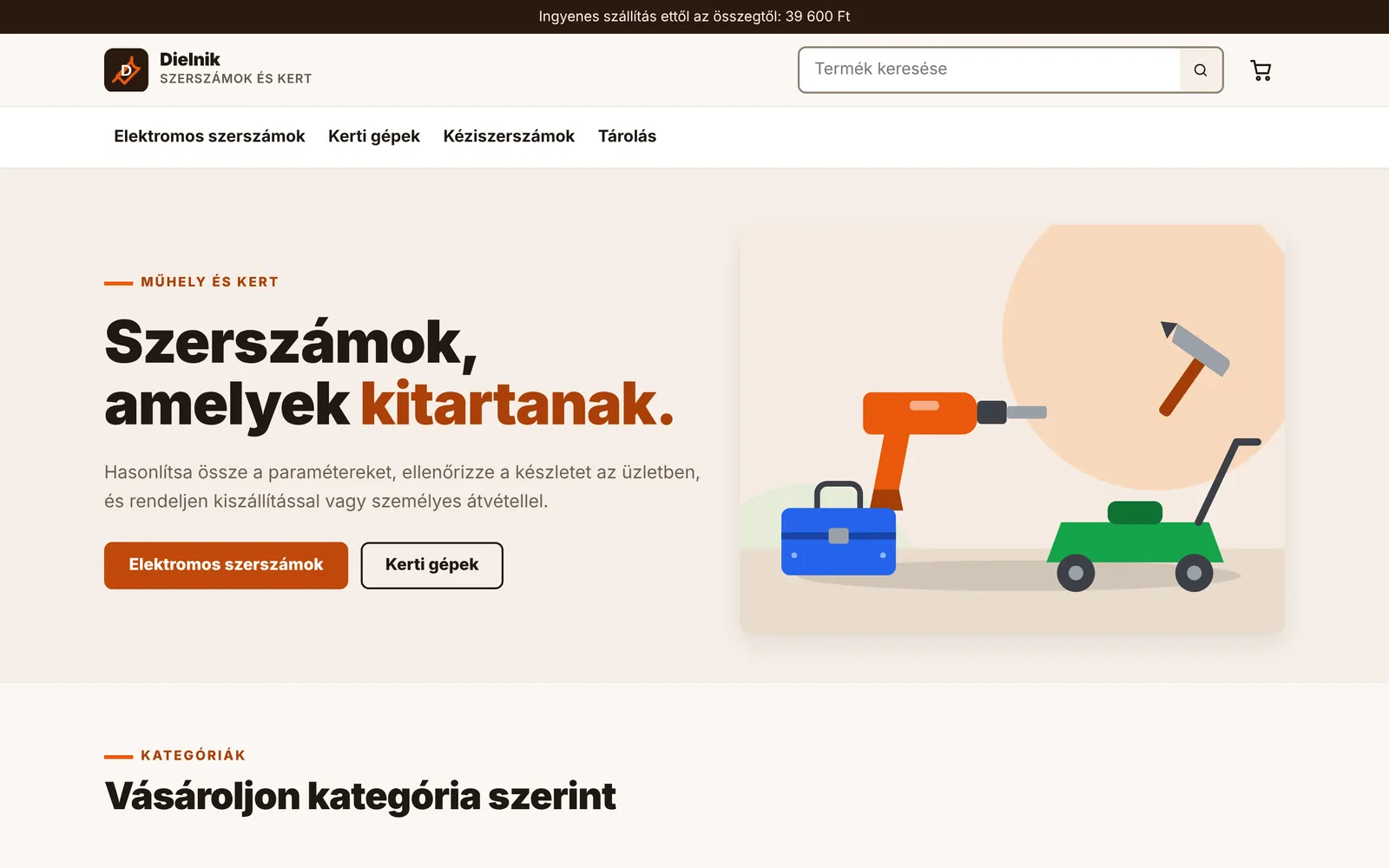Click the hero illustration of tools
The height and width of the screenshot is (868, 1389).
[x=1012, y=429]
